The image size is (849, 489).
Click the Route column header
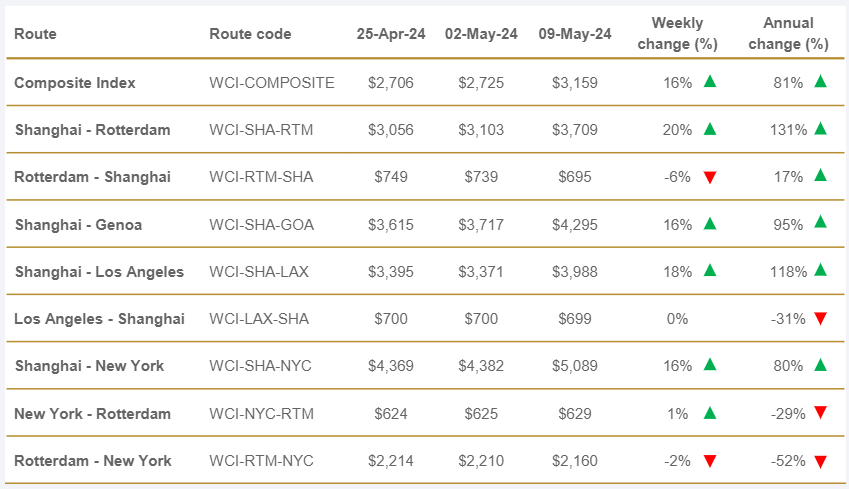click(x=36, y=34)
